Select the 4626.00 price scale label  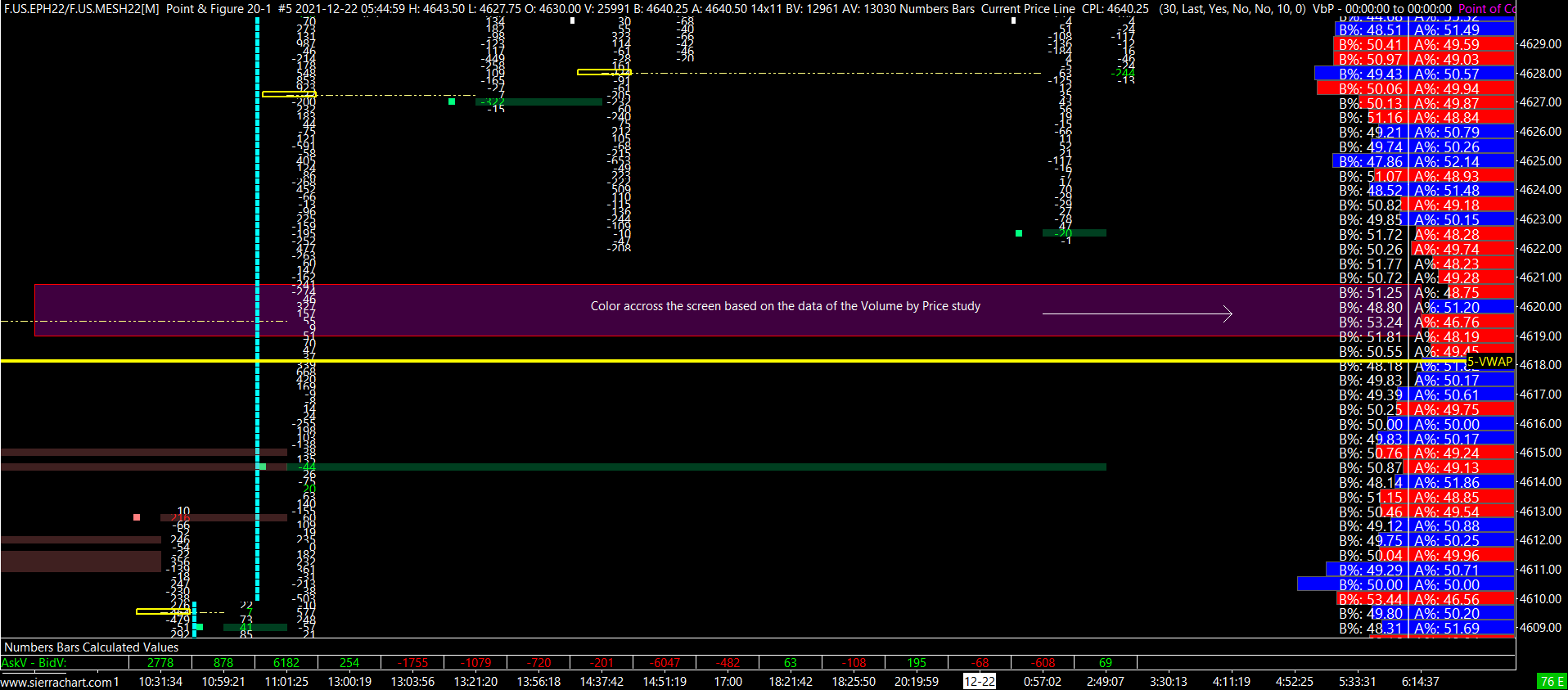(1540, 132)
